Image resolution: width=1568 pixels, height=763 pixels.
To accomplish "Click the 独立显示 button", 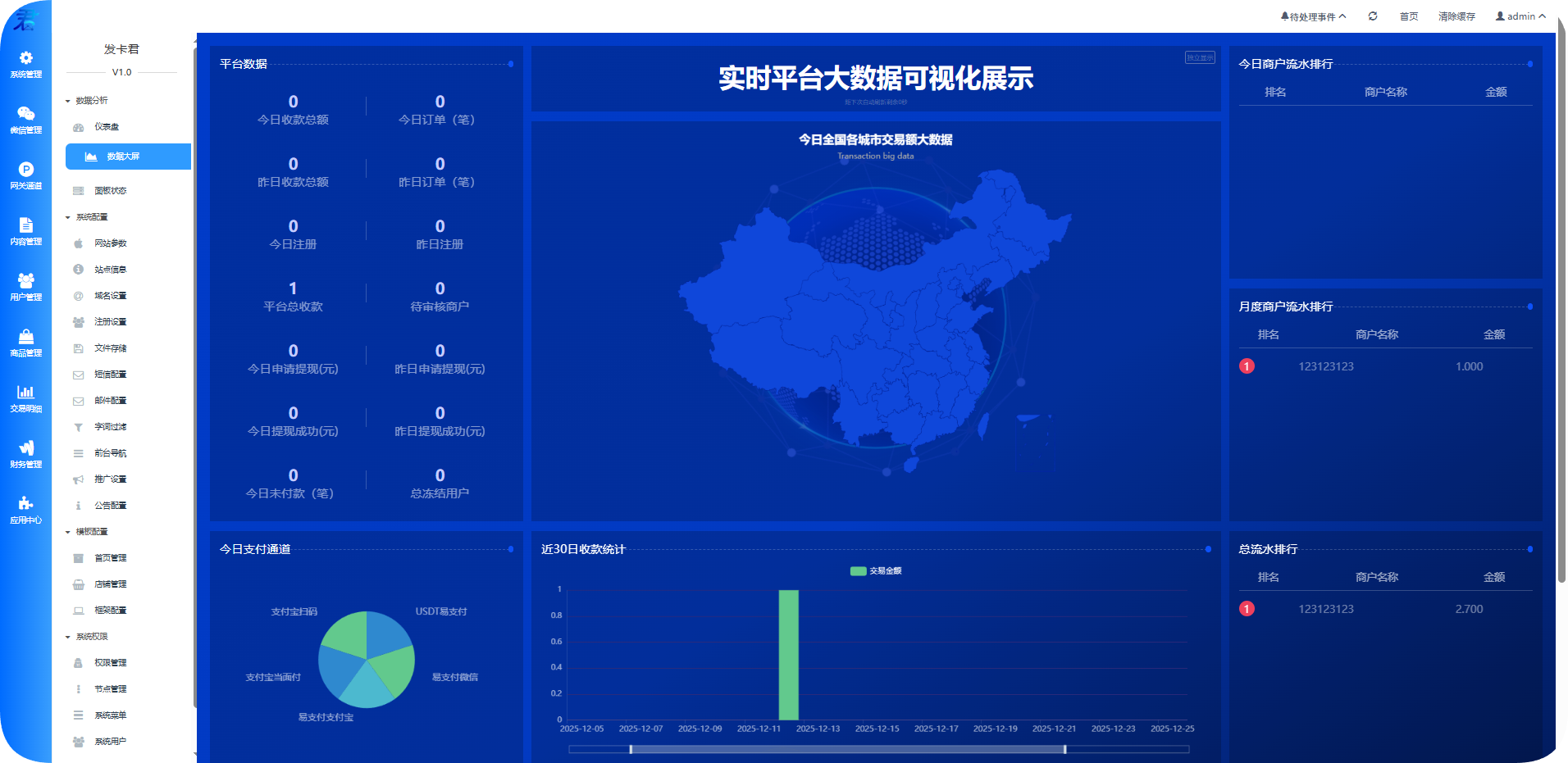I will click(1200, 57).
